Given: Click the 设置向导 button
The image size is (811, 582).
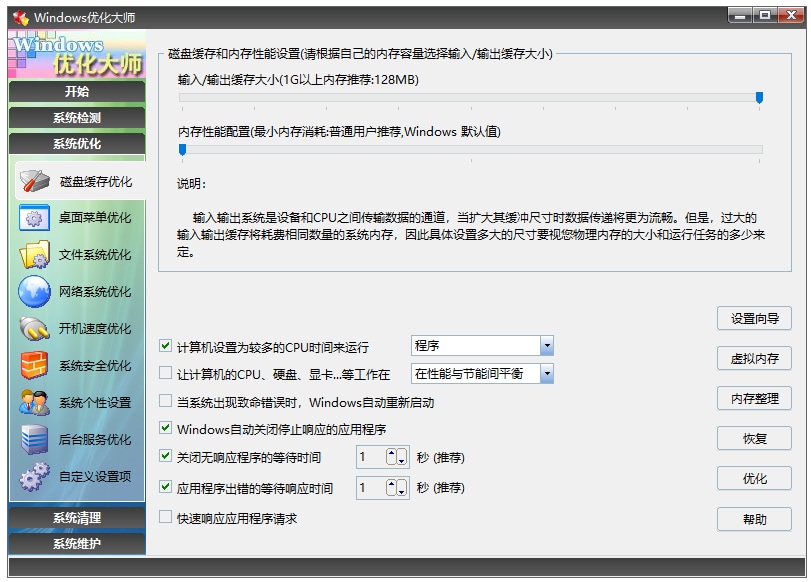Looking at the screenshot, I should [x=754, y=318].
